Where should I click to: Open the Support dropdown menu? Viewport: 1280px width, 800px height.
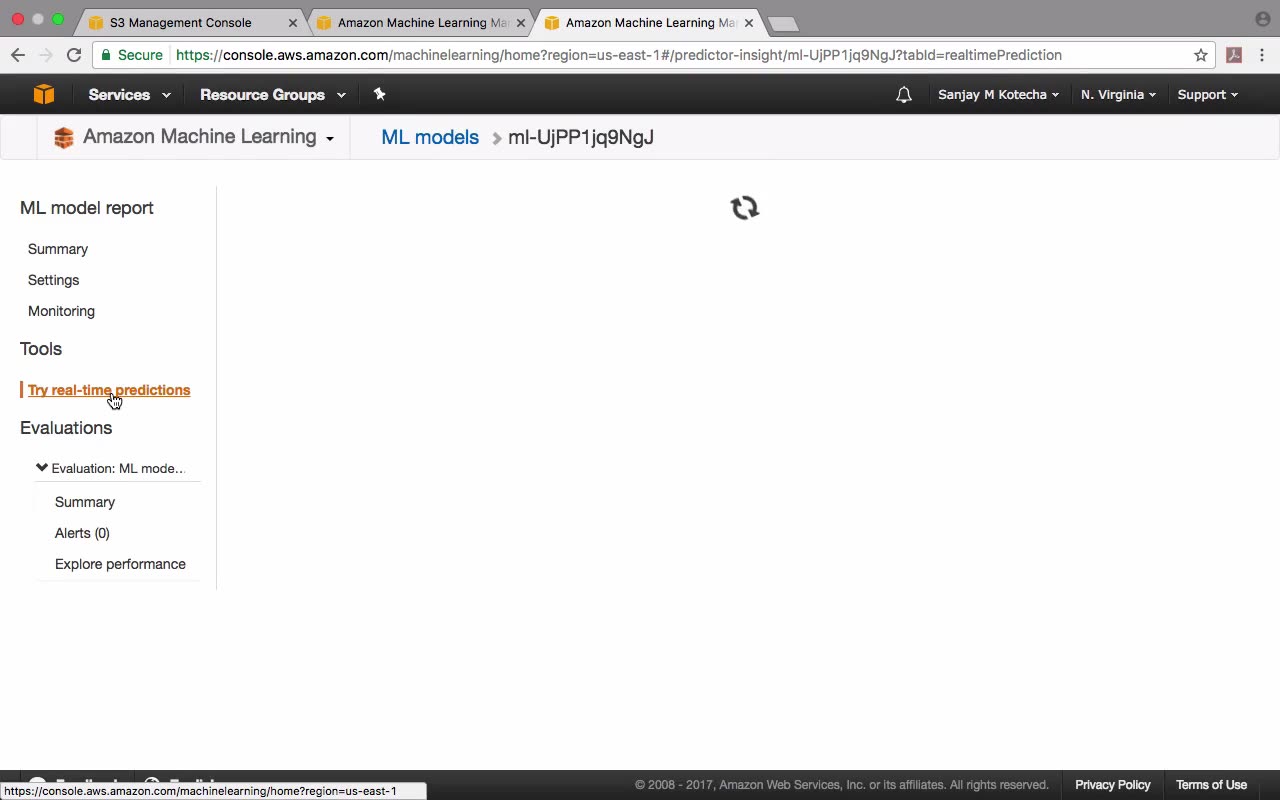[1208, 95]
